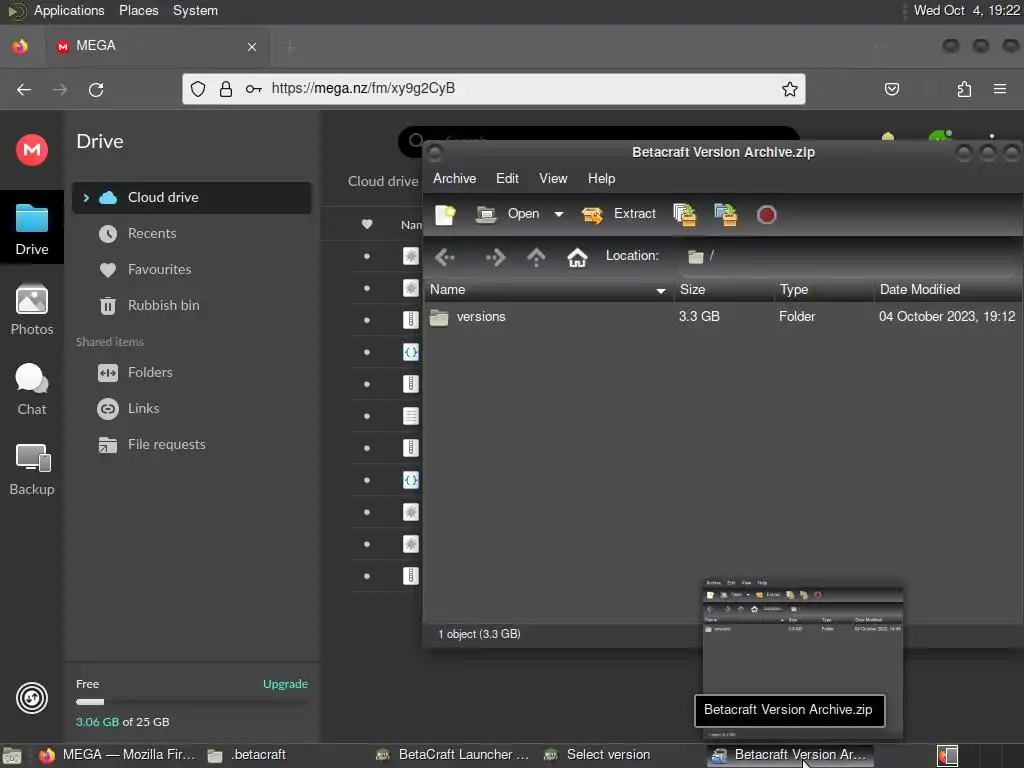This screenshot has width=1024, height=768.
Task: Open File requests in MEGA
Action: coord(167,444)
